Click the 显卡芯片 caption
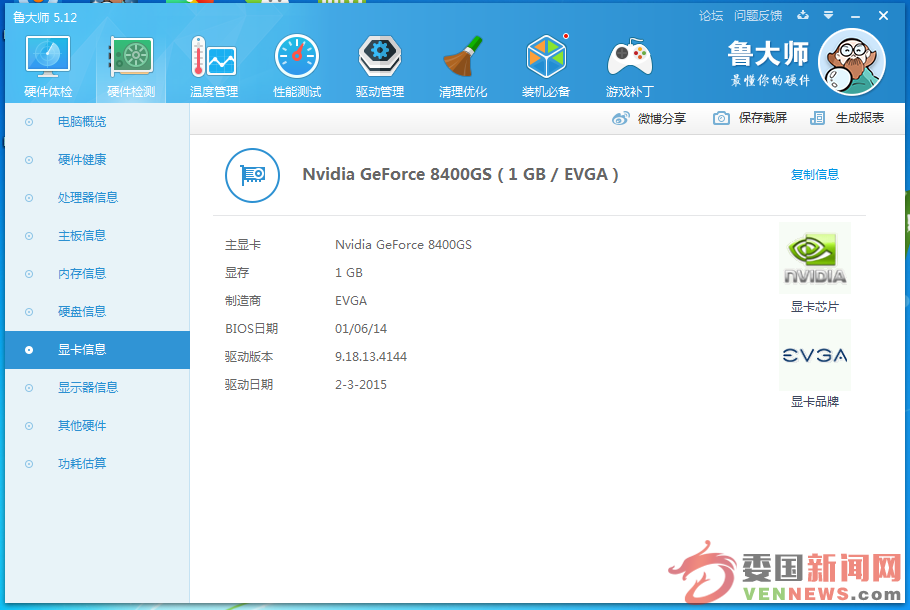Image resolution: width=910 pixels, height=610 pixels. [x=815, y=307]
